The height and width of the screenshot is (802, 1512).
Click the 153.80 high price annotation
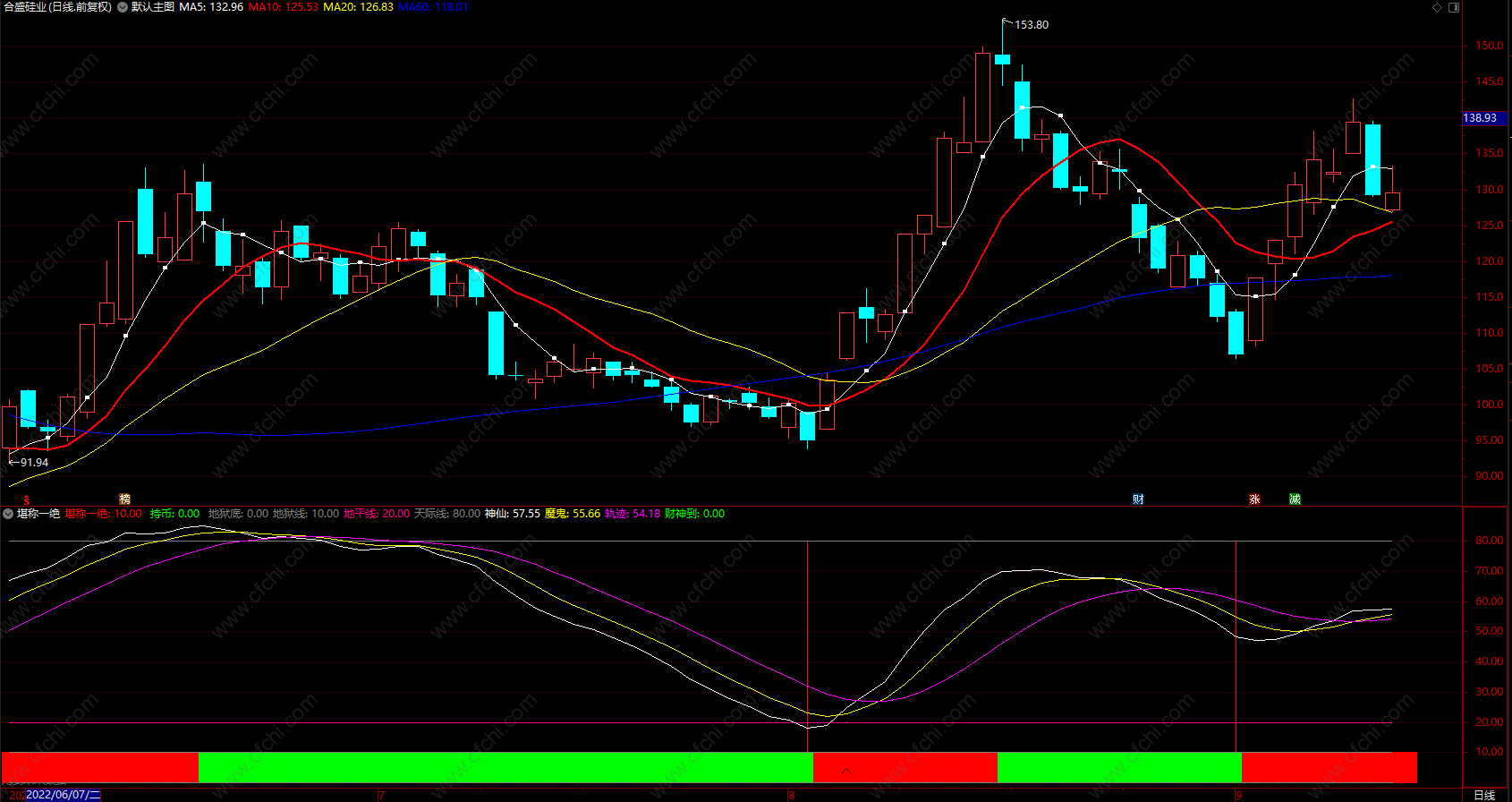(x=1032, y=25)
